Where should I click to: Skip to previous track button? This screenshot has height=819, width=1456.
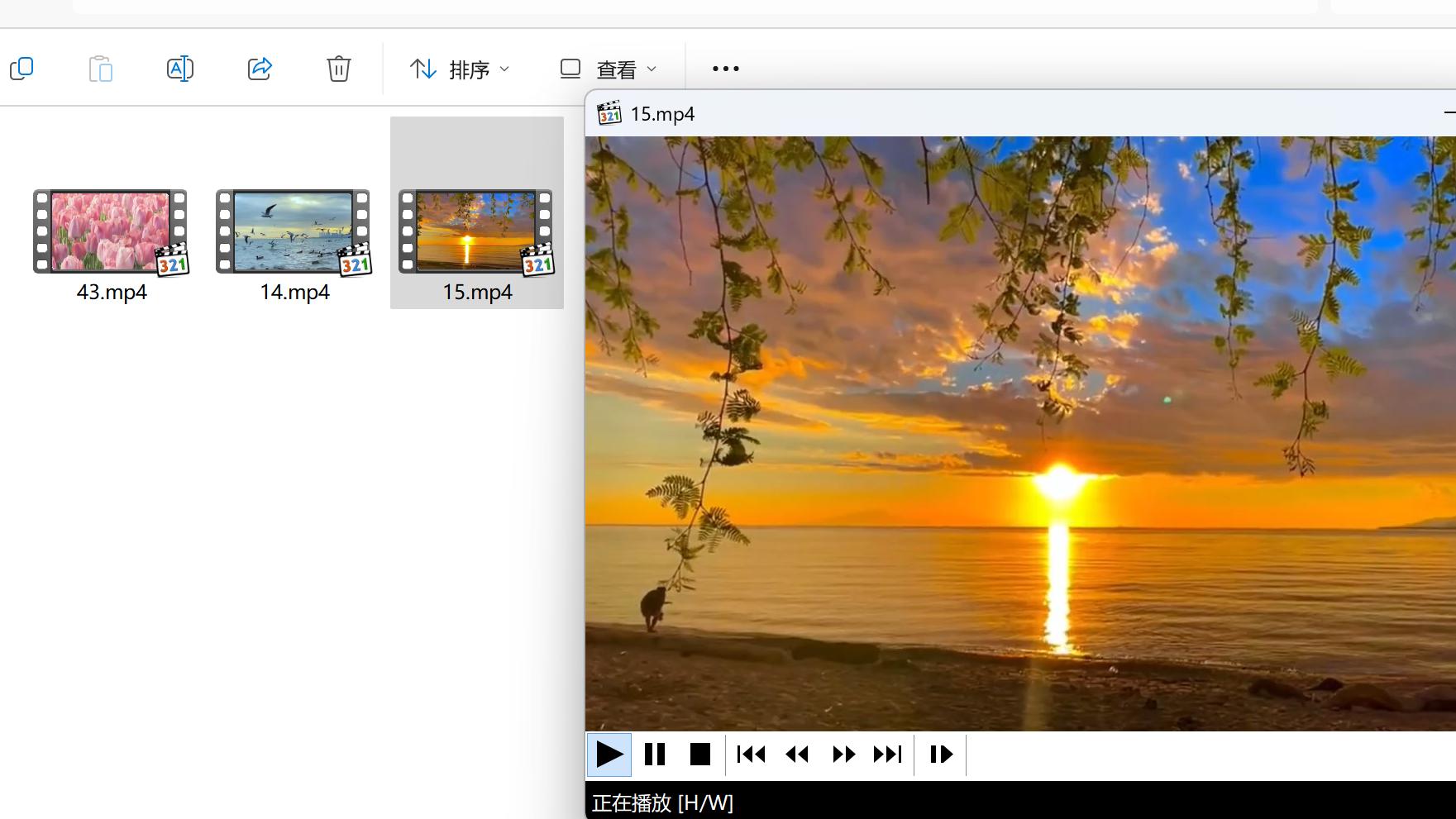[751, 754]
